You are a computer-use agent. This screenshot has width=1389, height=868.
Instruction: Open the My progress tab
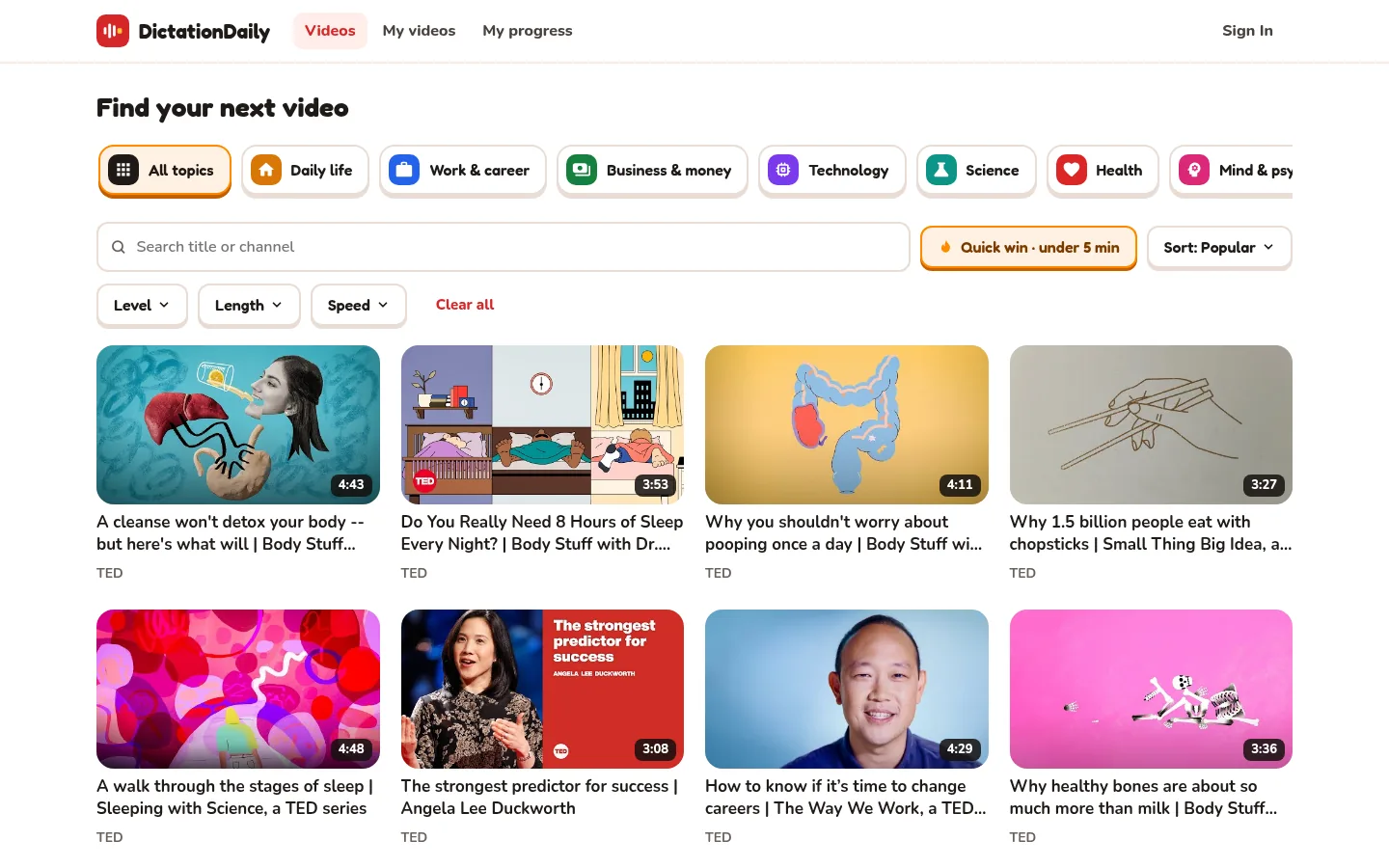point(528,31)
